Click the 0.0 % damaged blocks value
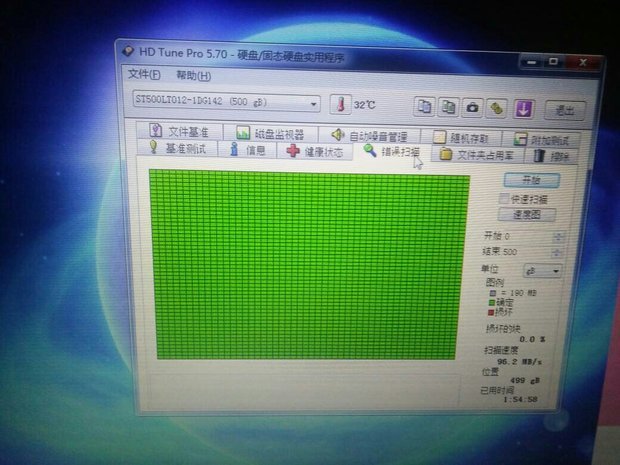 coord(532,339)
